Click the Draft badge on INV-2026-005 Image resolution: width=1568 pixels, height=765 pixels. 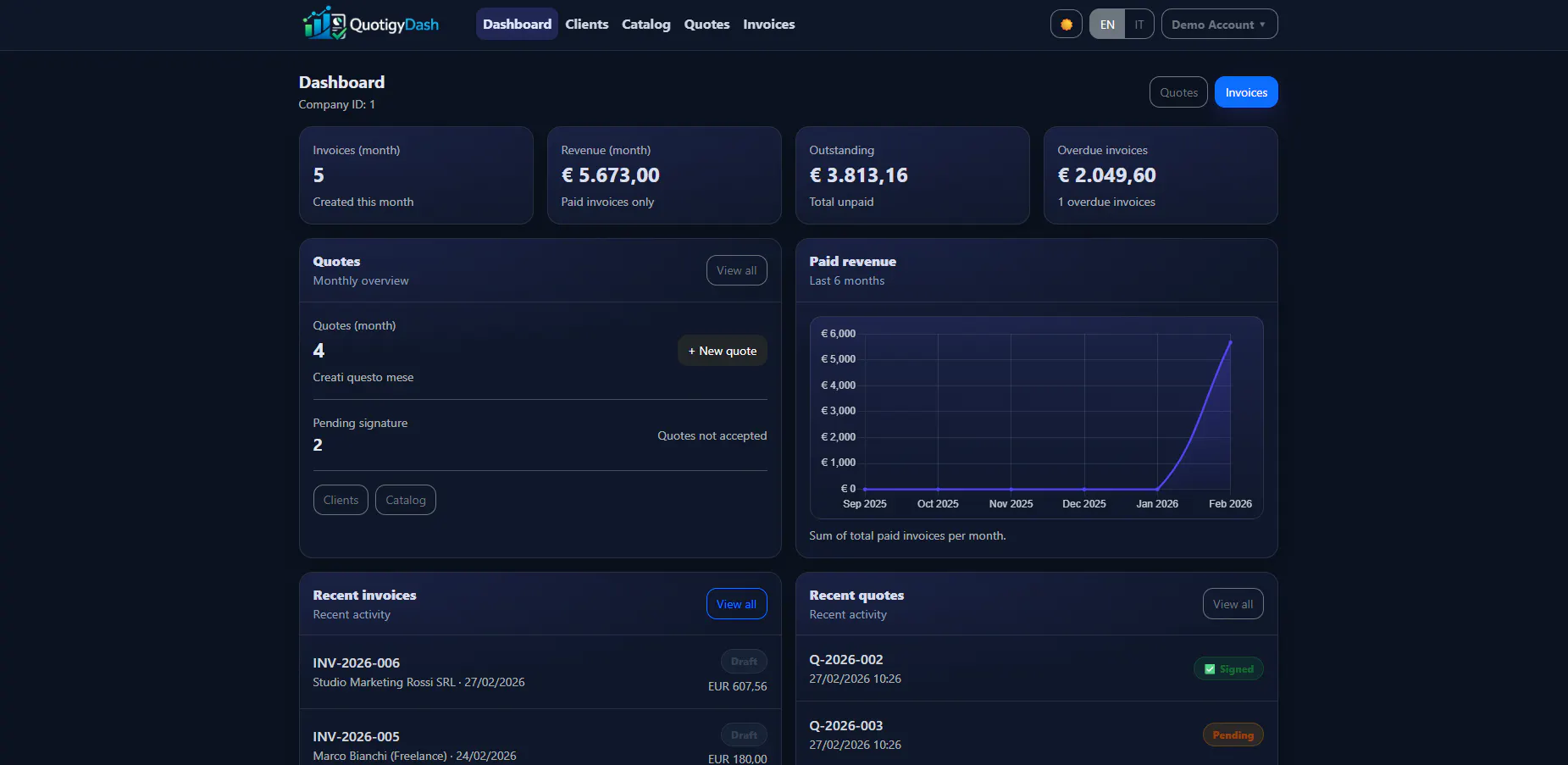click(744, 735)
